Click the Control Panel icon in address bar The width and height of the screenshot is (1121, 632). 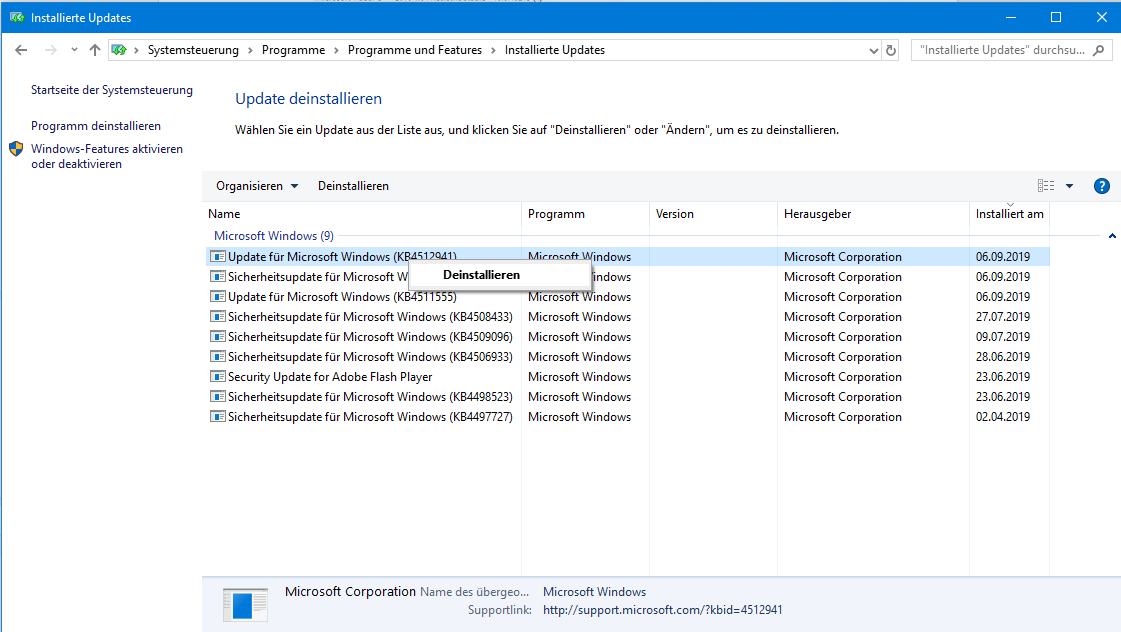(119, 50)
